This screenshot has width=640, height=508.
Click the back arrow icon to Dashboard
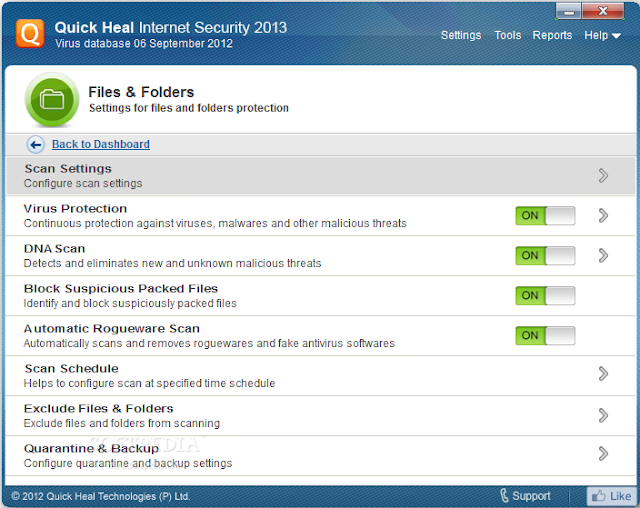click(x=36, y=144)
